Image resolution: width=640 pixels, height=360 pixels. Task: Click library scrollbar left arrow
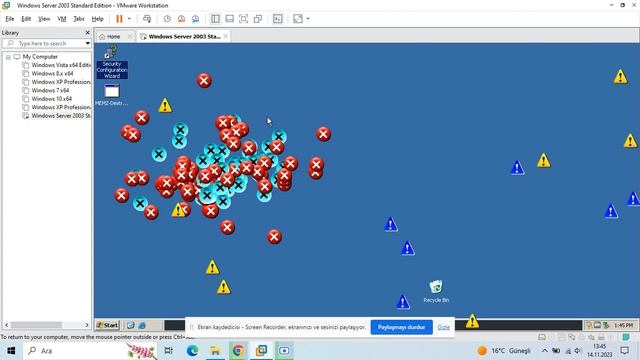7,325
